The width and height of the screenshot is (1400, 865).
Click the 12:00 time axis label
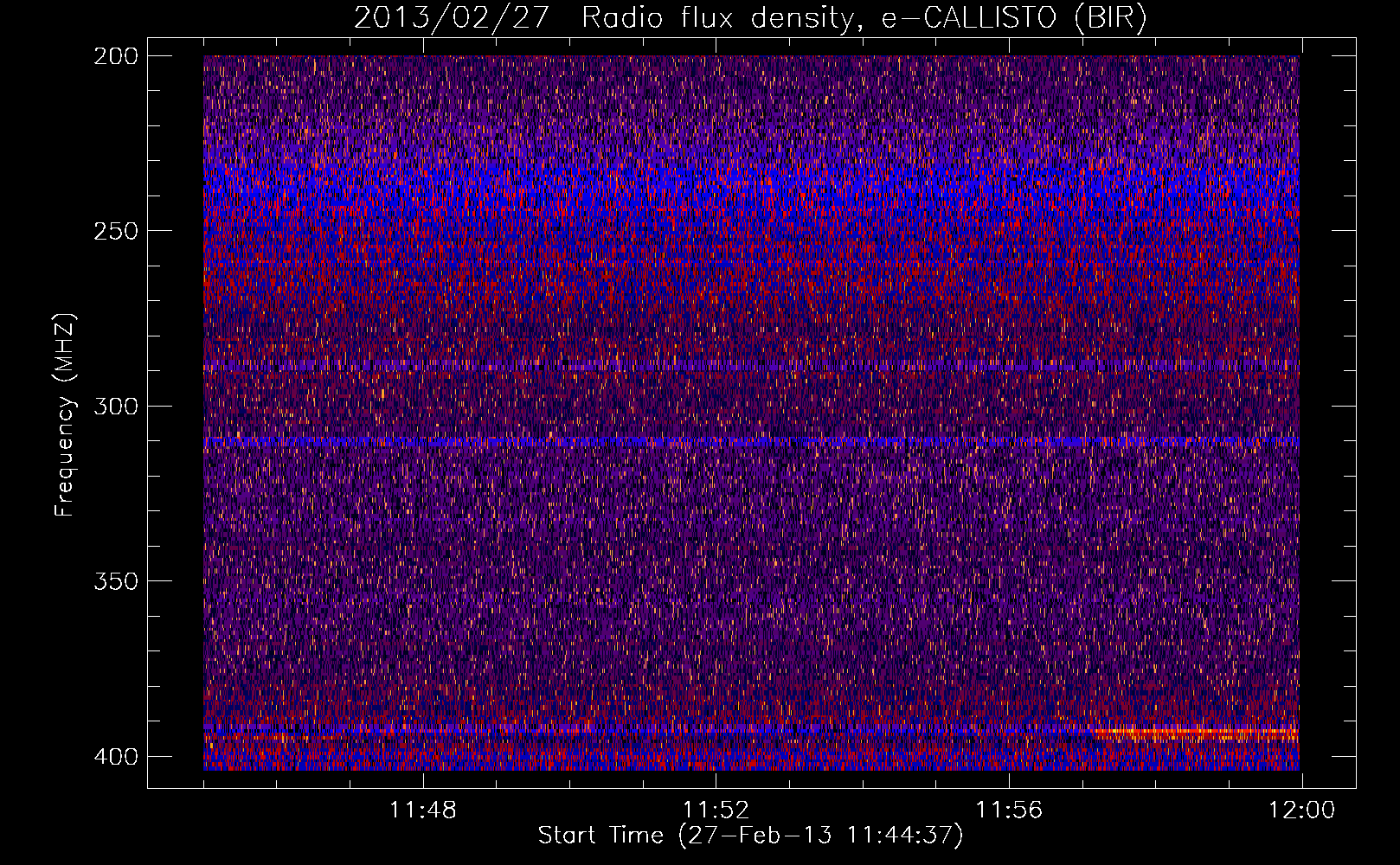[x=1301, y=811]
